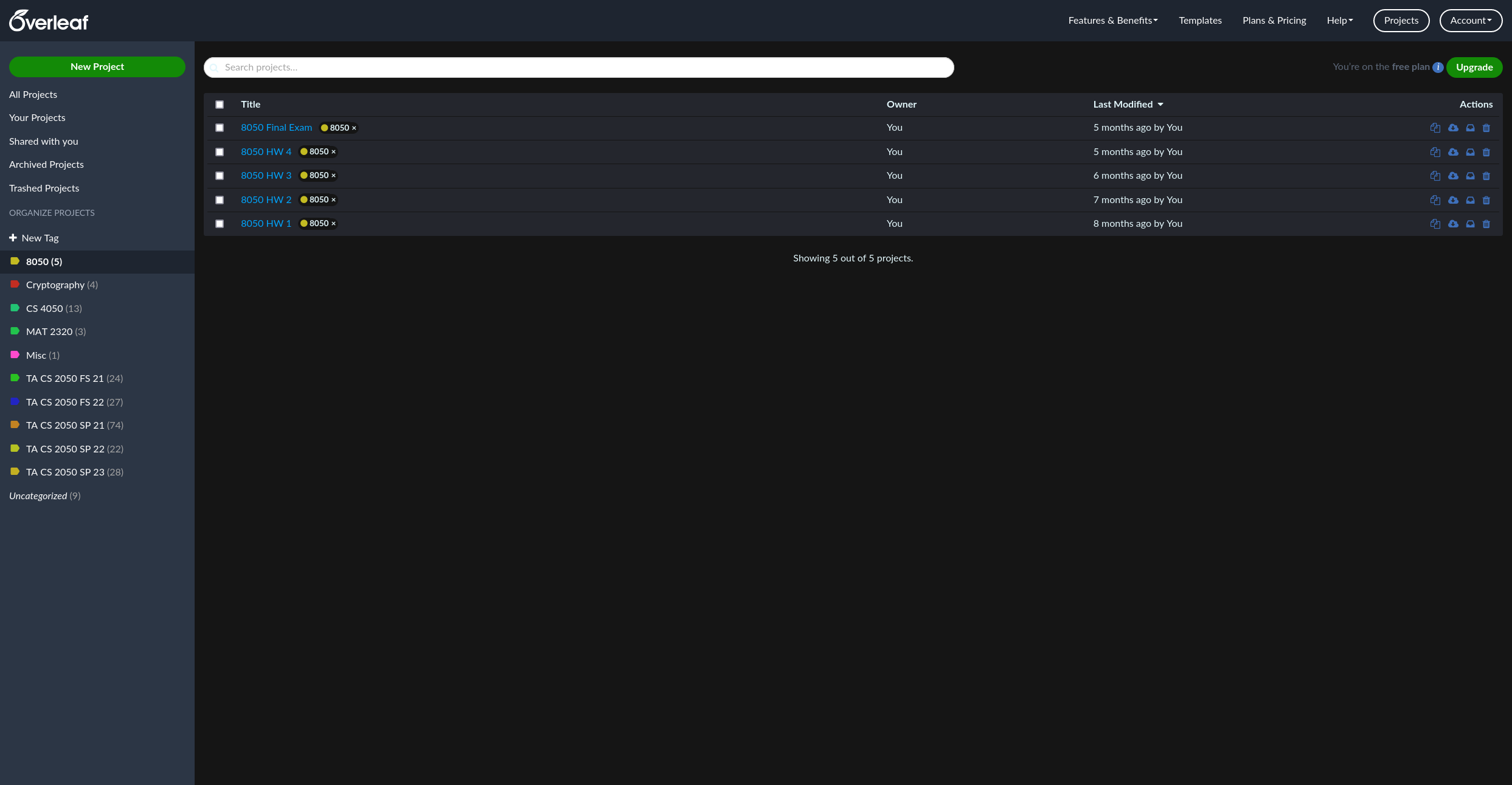Screen dimensions: 1512x785
Task: Open Trashed Projects in sidebar
Action: pyautogui.click(x=44, y=188)
